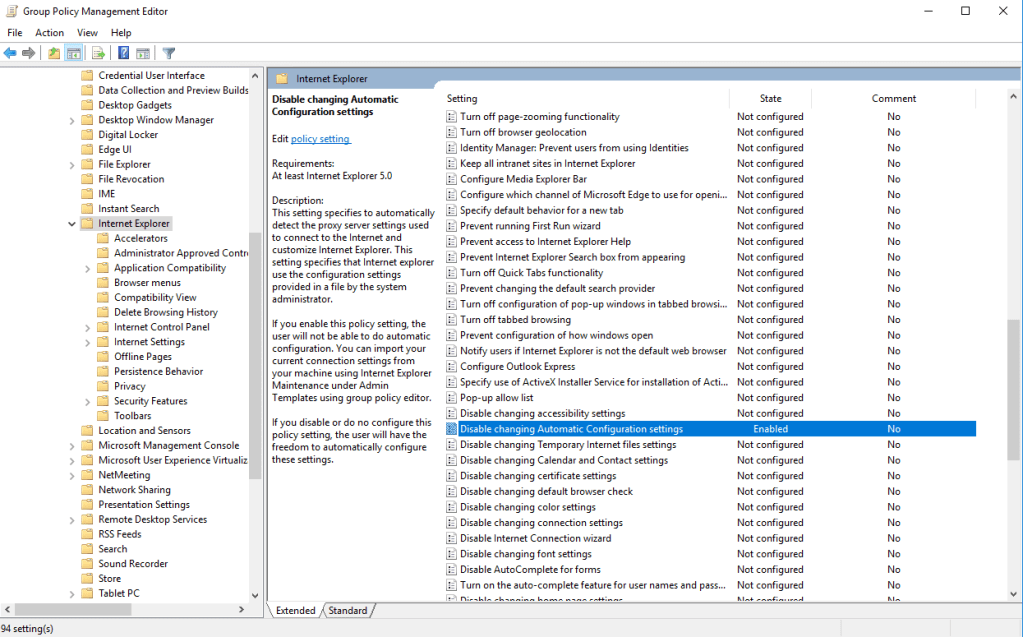The width and height of the screenshot is (1023, 637).
Task: Expand the Desktop Window Manager node
Action: (x=72, y=120)
